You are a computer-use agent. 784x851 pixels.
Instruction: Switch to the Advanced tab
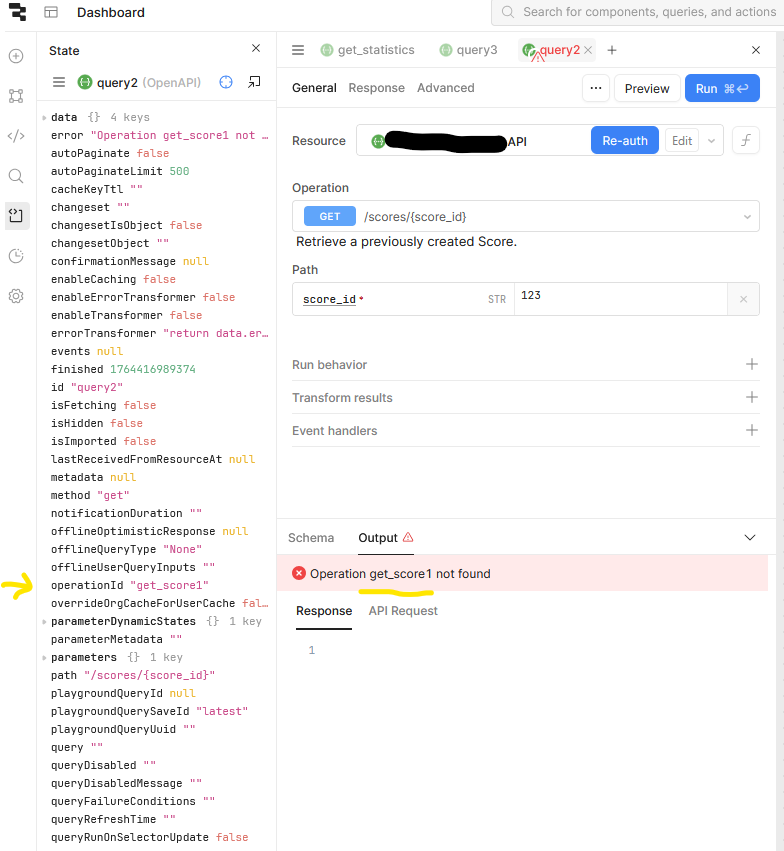[445, 88]
